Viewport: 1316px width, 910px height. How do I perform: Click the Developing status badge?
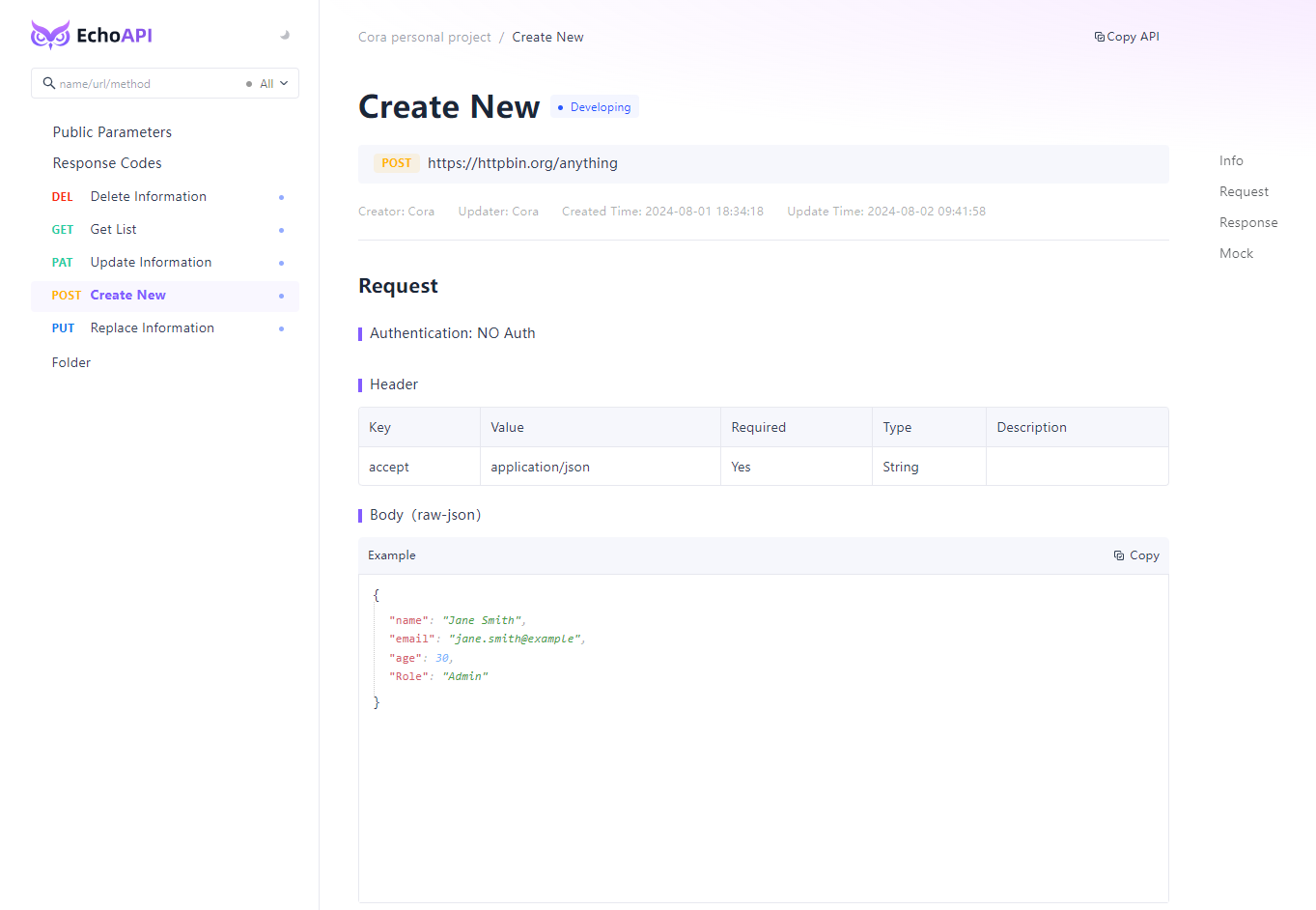click(x=595, y=107)
